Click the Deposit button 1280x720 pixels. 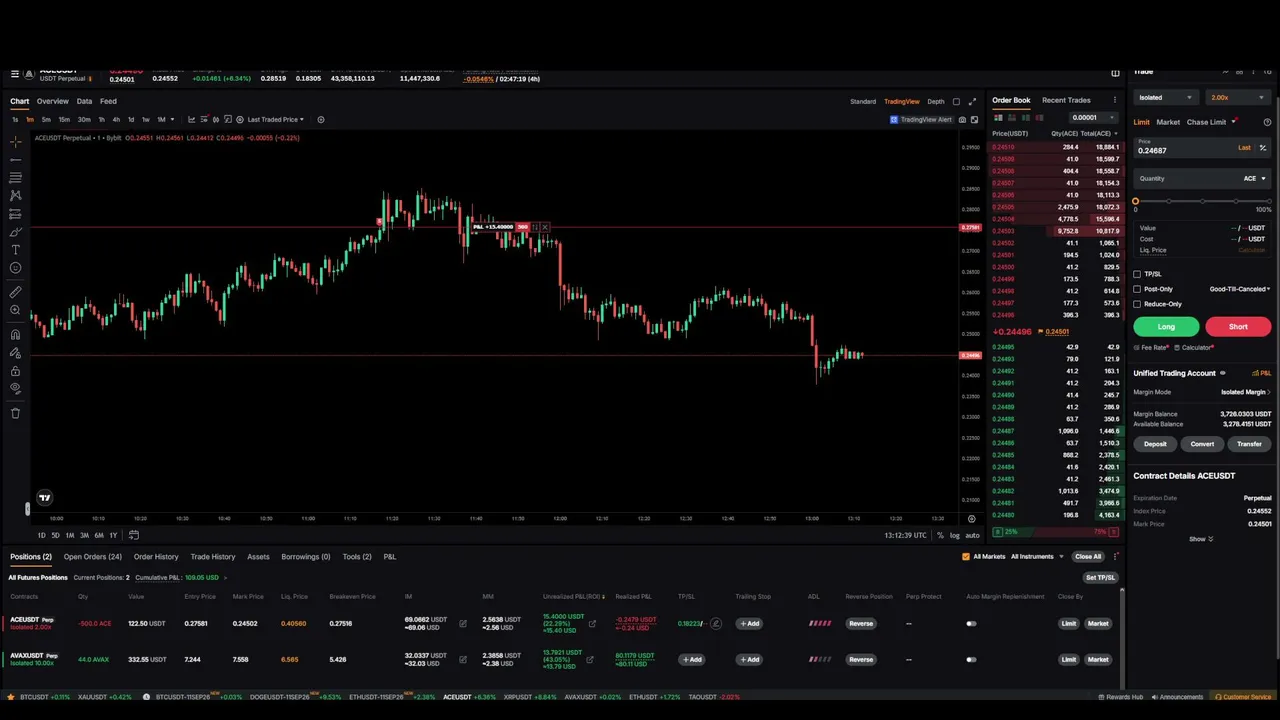click(x=1155, y=444)
